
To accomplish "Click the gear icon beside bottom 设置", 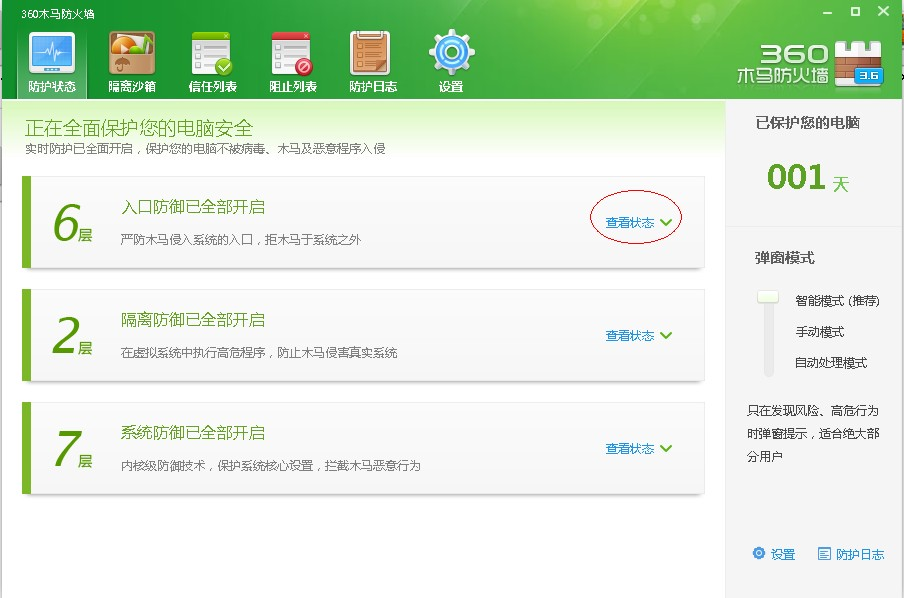I will pos(759,554).
